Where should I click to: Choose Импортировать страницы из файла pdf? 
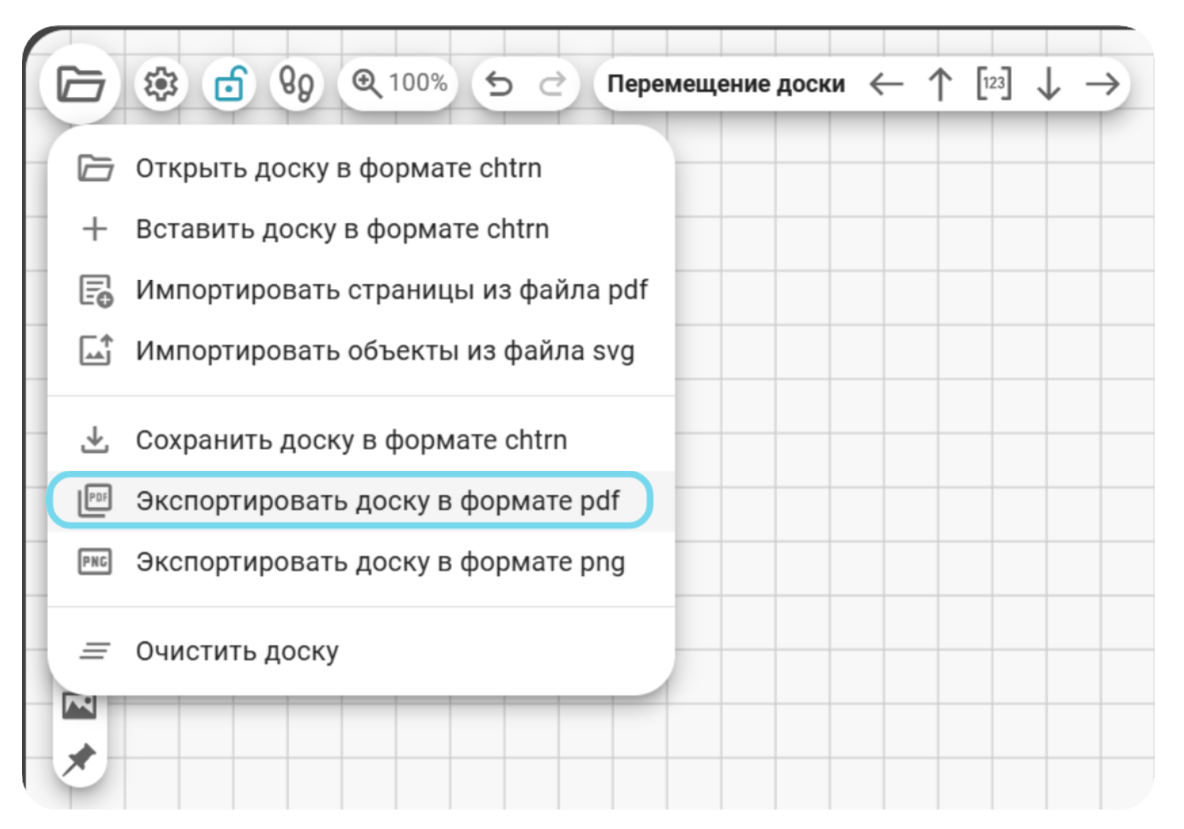361,290
